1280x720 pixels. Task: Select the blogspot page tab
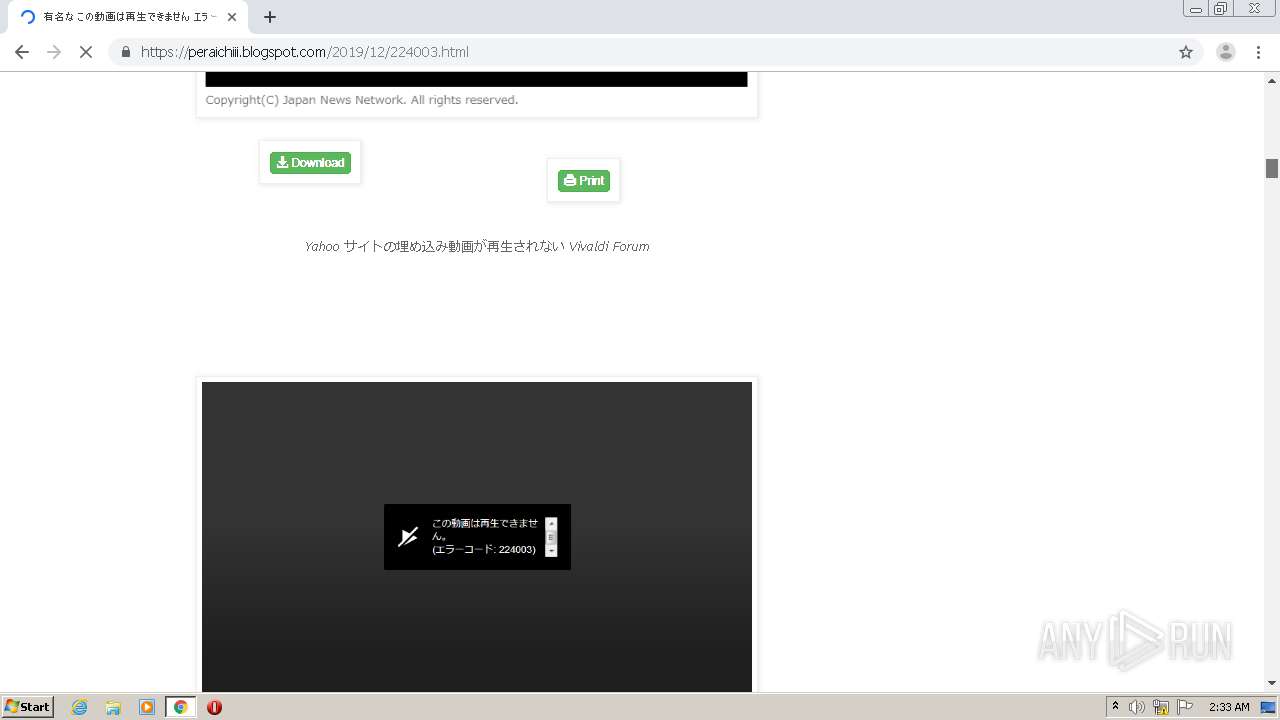click(x=126, y=17)
